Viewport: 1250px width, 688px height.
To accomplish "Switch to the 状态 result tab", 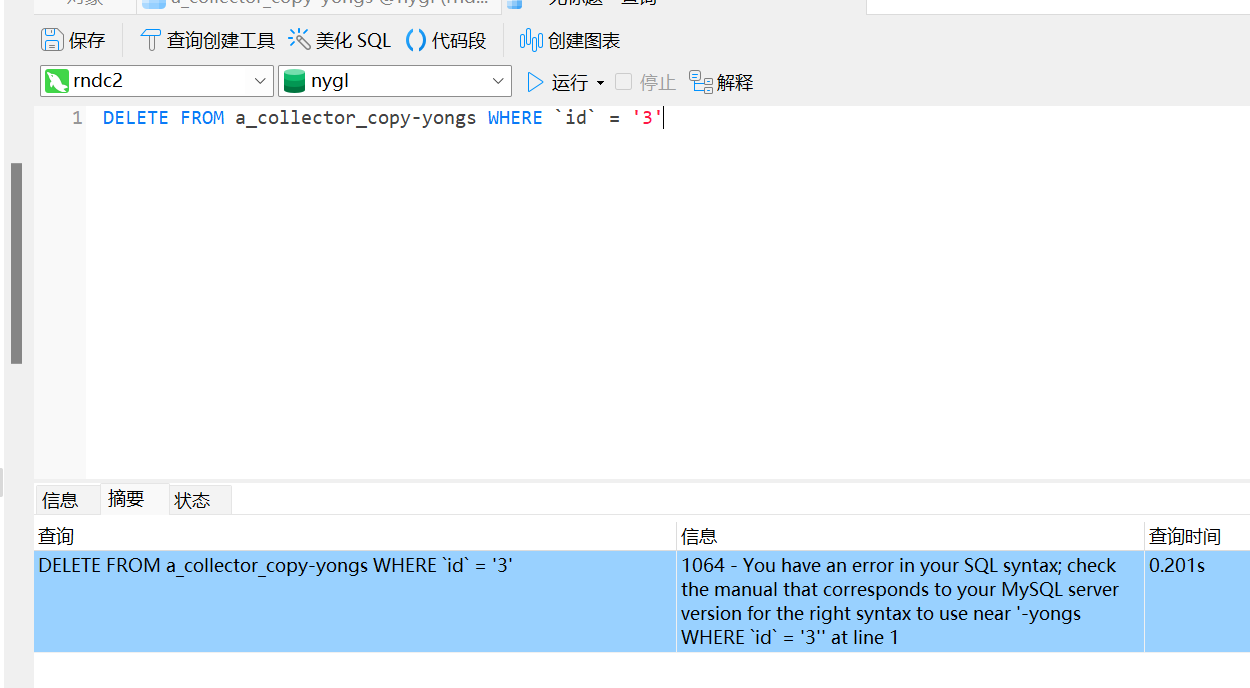I will tap(192, 500).
